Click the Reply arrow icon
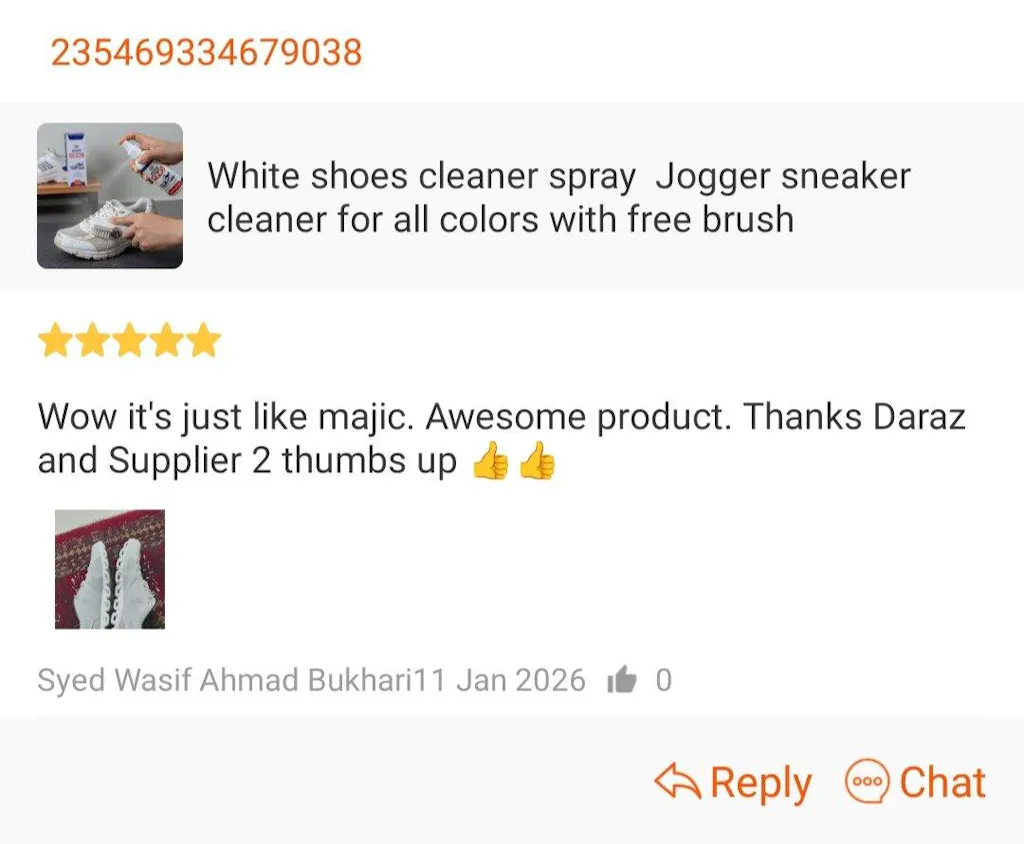The image size is (1024, 844). pyautogui.click(x=678, y=781)
